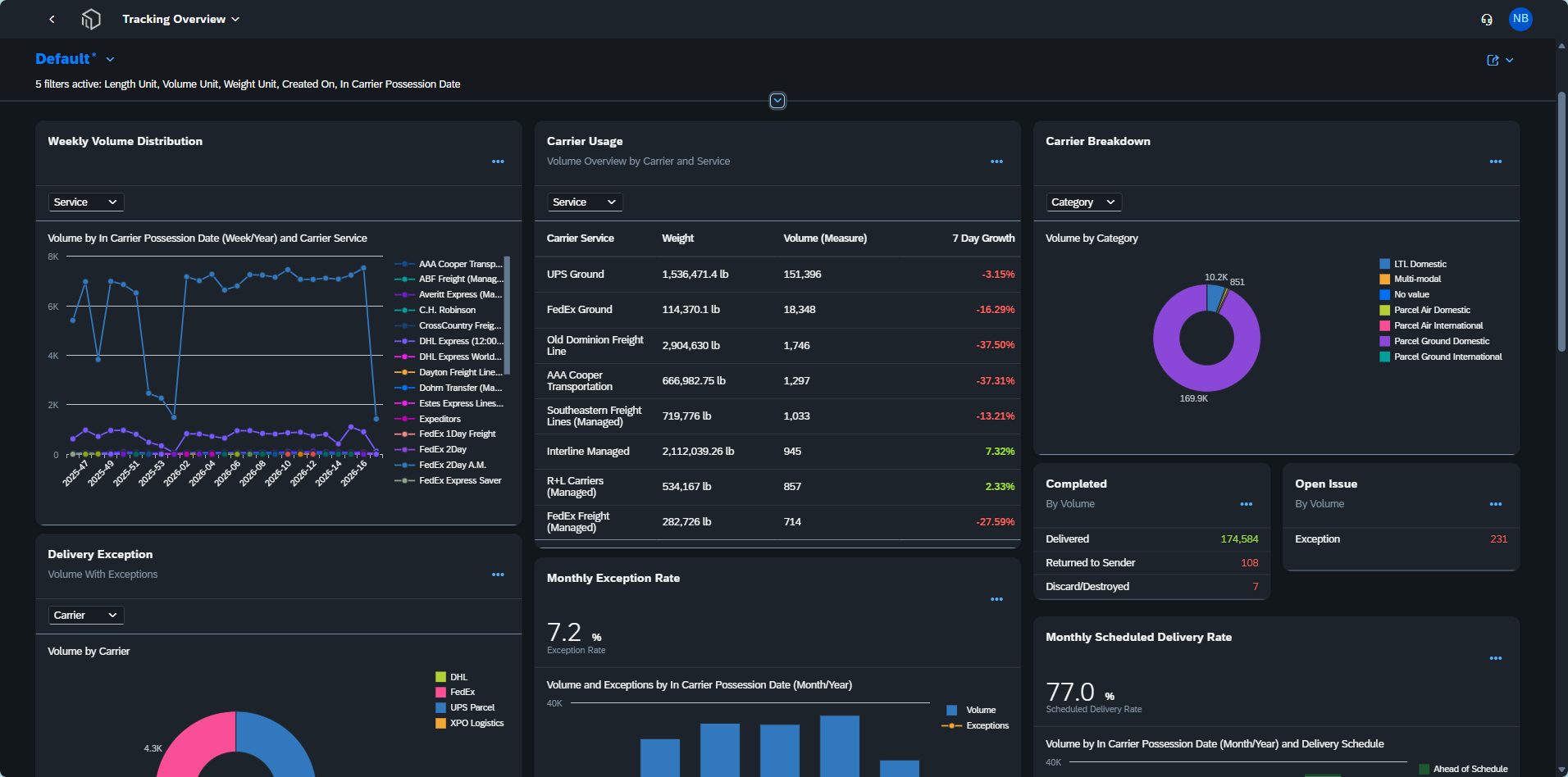Click the chart legend scrollbar
The height and width of the screenshot is (777, 1568).
click(x=507, y=316)
